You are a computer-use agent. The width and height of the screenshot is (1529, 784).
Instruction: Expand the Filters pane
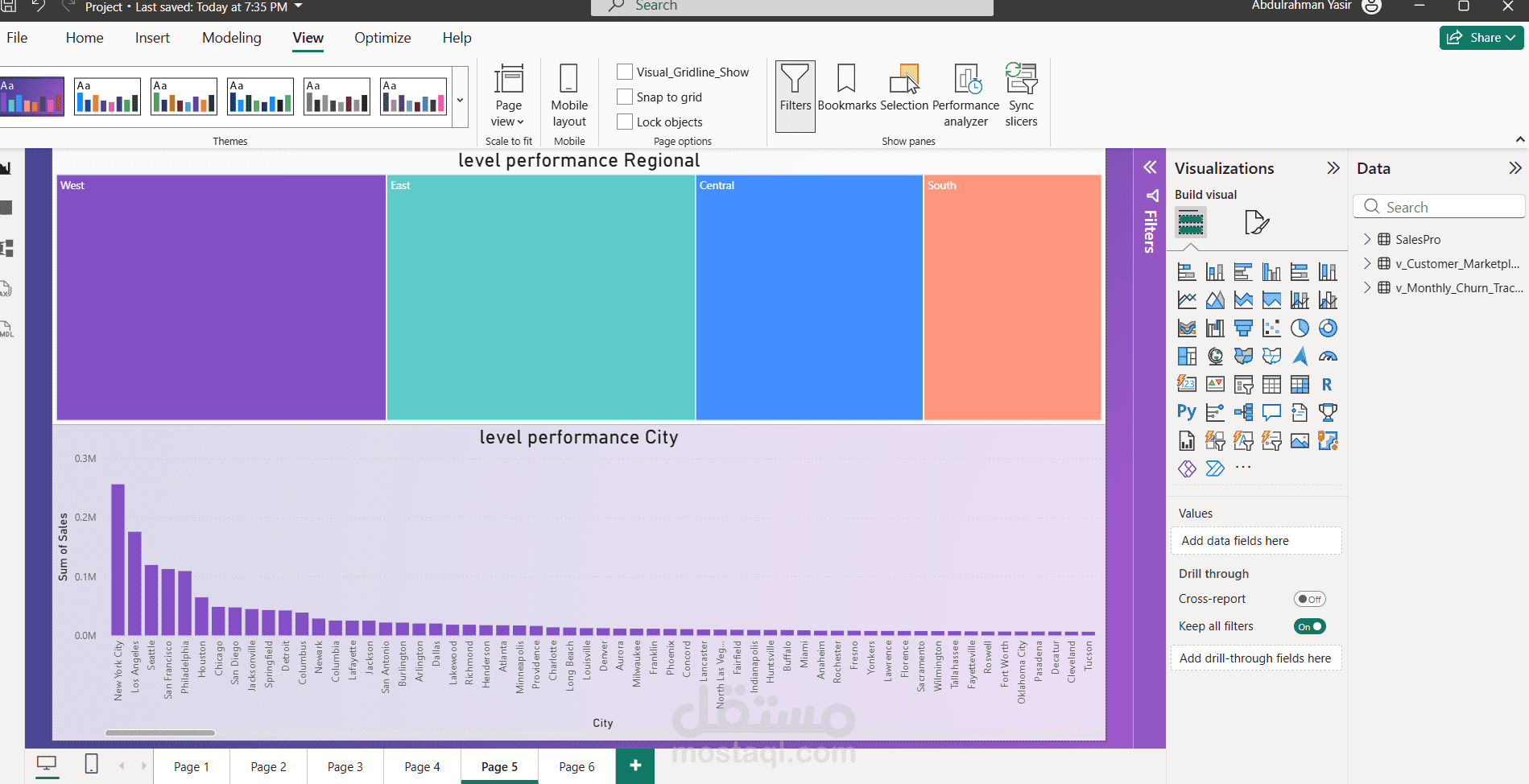click(1151, 167)
